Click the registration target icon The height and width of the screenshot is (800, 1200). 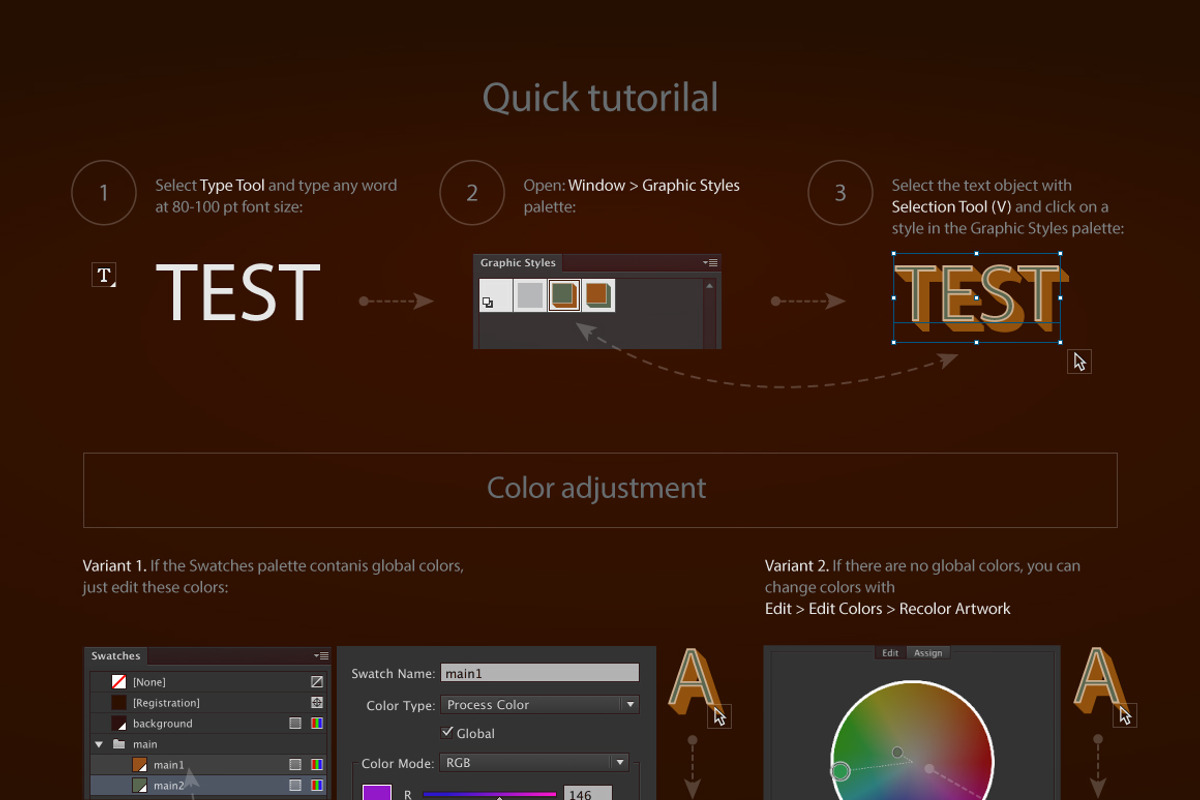click(x=317, y=703)
